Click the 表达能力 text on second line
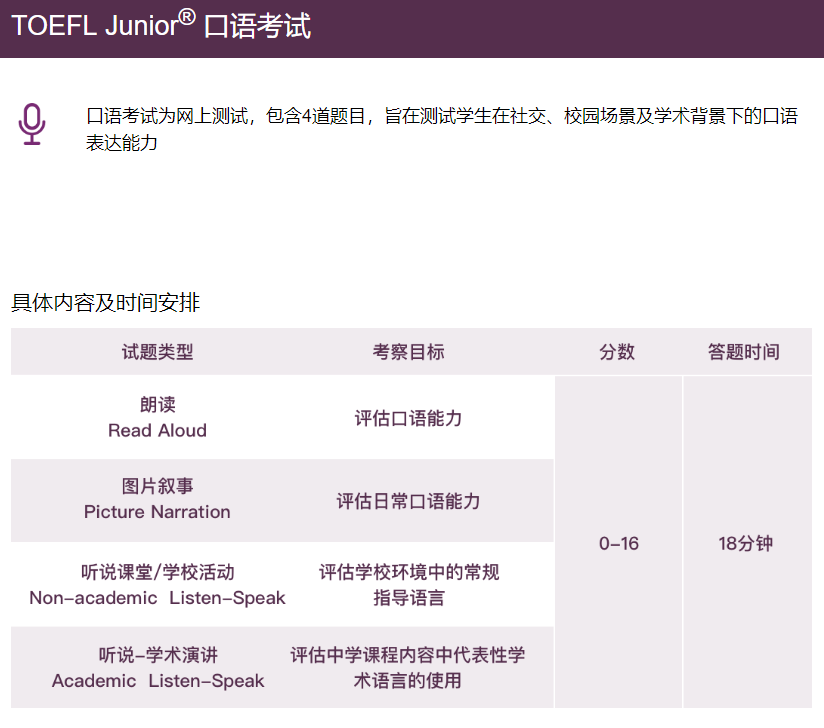Viewport: 824px width, 728px height. pos(122,142)
